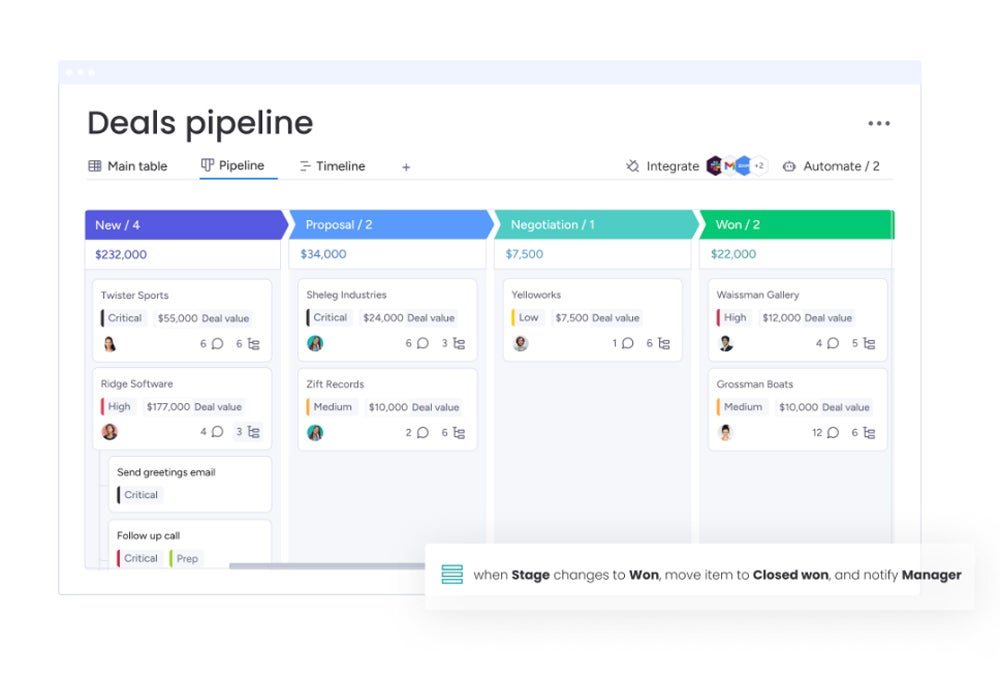The height and width of the screenshot is (678, 1000).
Task: Click the Main table grid icon
Action: [94, 166]
